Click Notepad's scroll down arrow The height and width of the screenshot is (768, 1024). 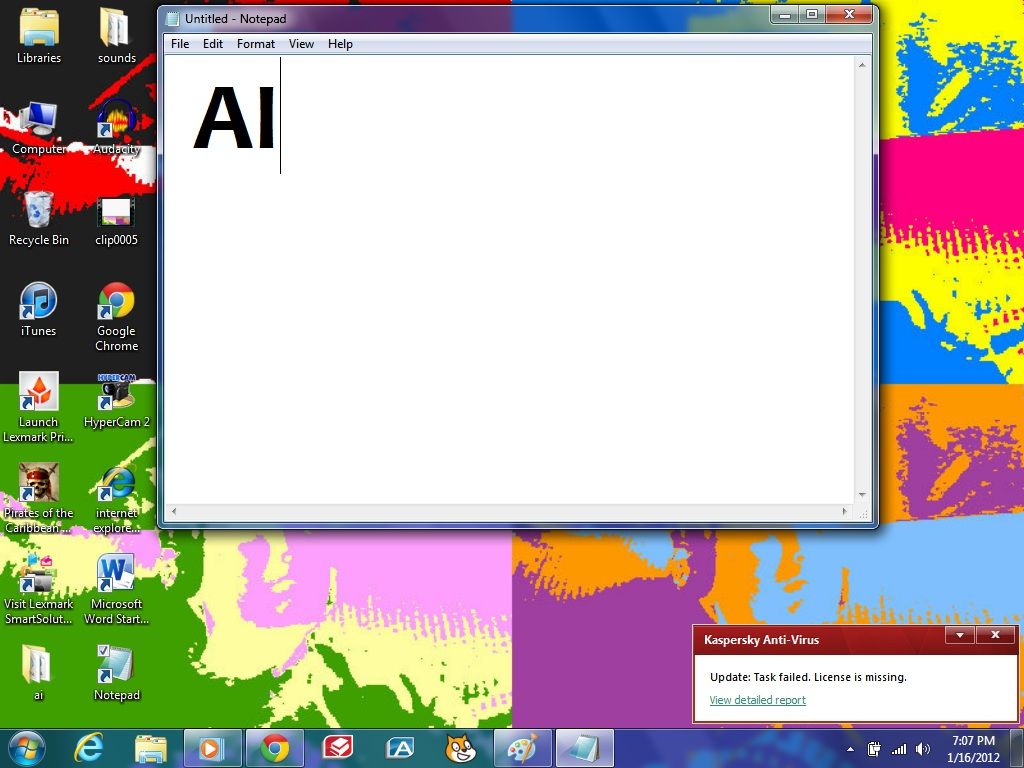click(860, 492)
